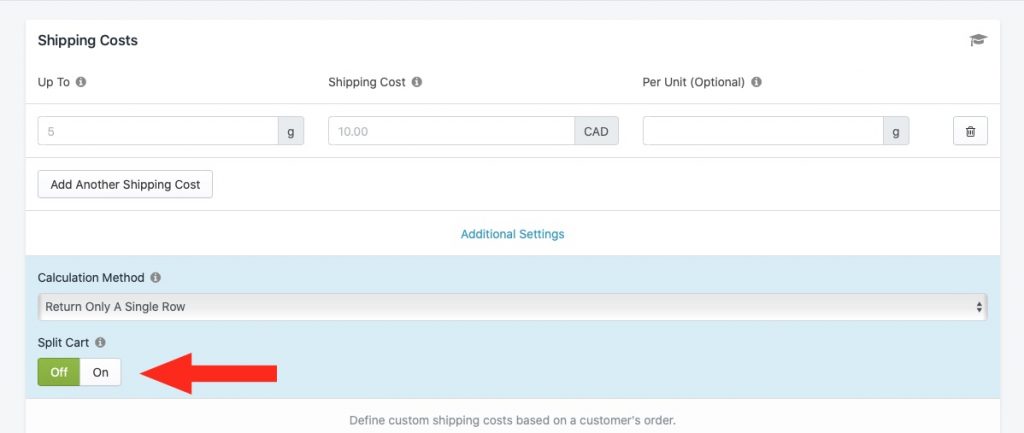Click the Shipping Costs panel heading

pyautogui.click(x=88, y=40)
